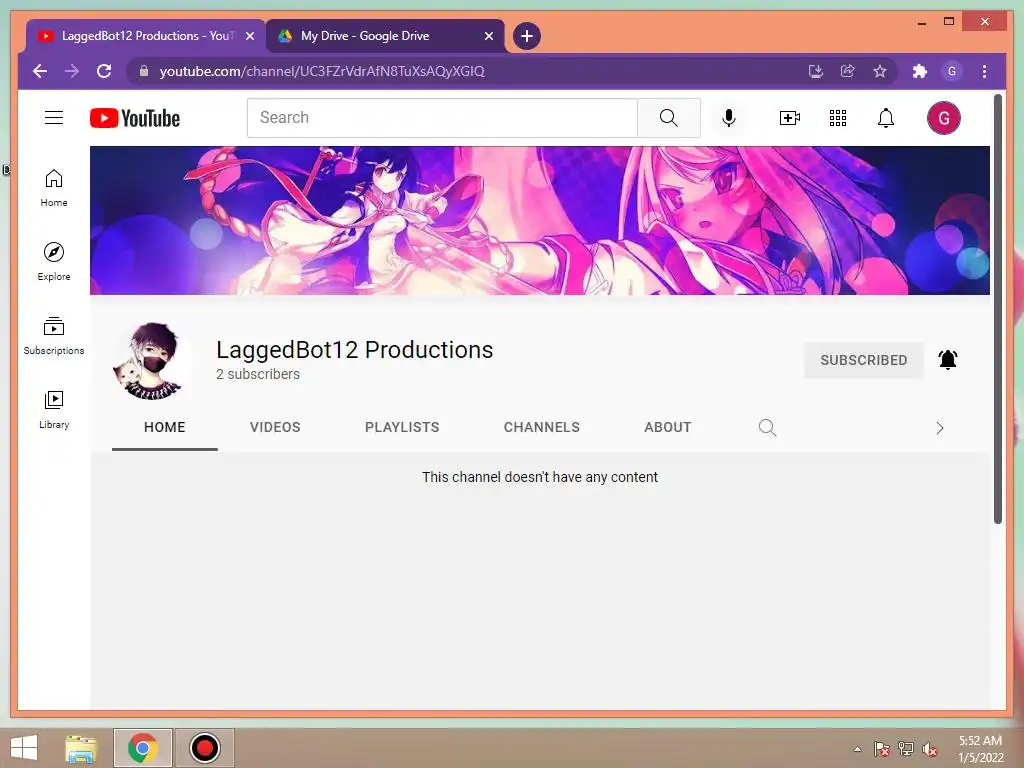The height and width of the screenshot is (768, 1024).
Task: Open the ABOUT channel tab
Action: 667,427
